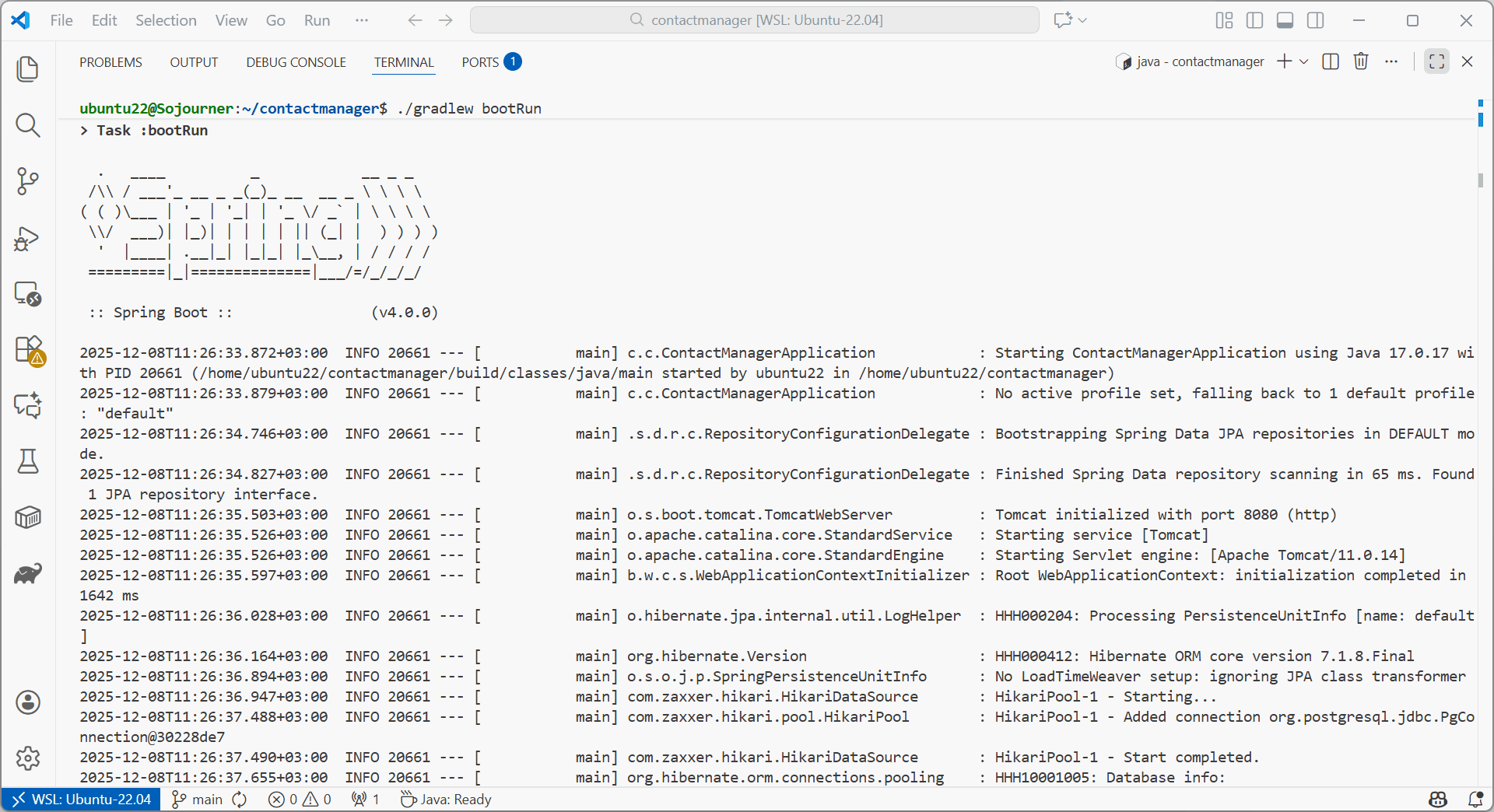1494x812 pixels.
Task: Toggle the bottom panel layout button
Action: coord(1285,20)
